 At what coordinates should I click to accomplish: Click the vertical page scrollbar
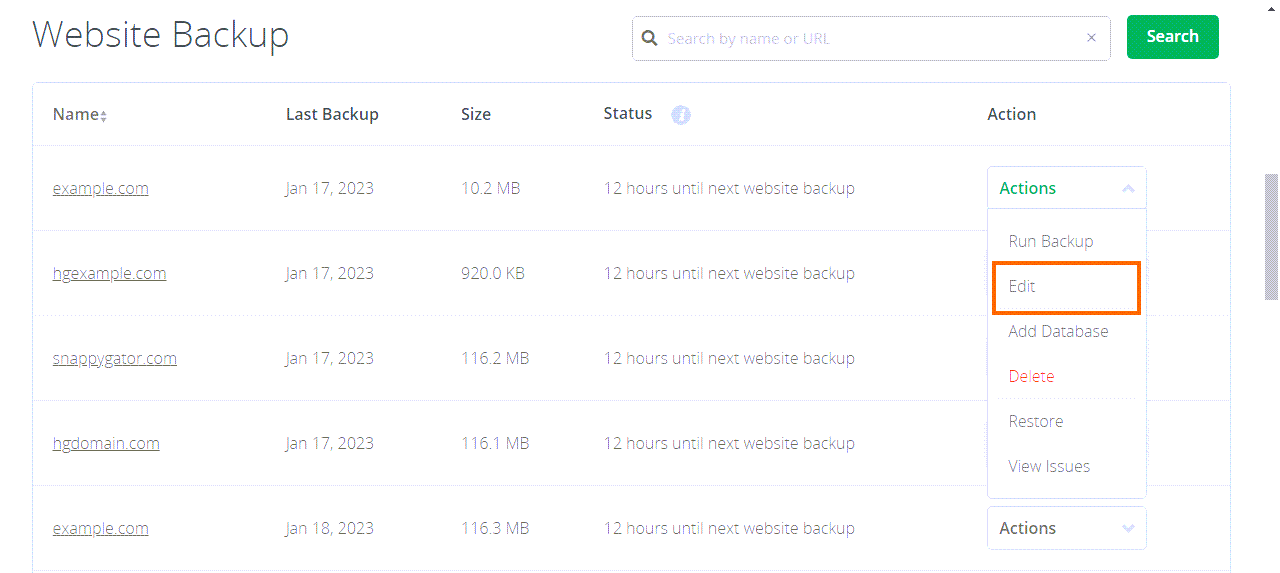coord(1271,237)
